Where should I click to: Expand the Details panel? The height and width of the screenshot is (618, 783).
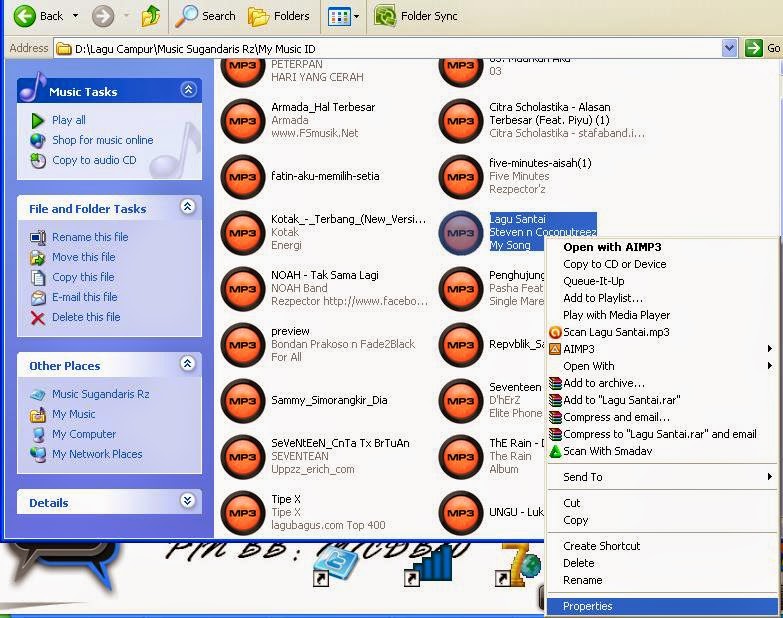click(188, 501)
